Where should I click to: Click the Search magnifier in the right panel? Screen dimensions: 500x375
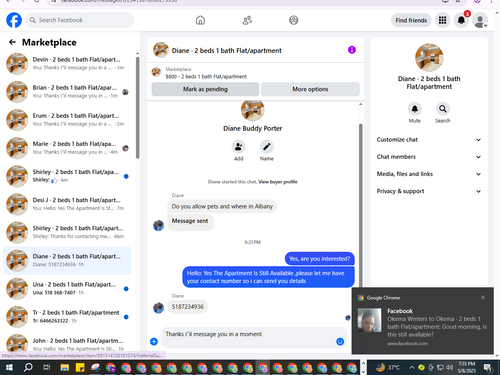[x=443, y=109]
